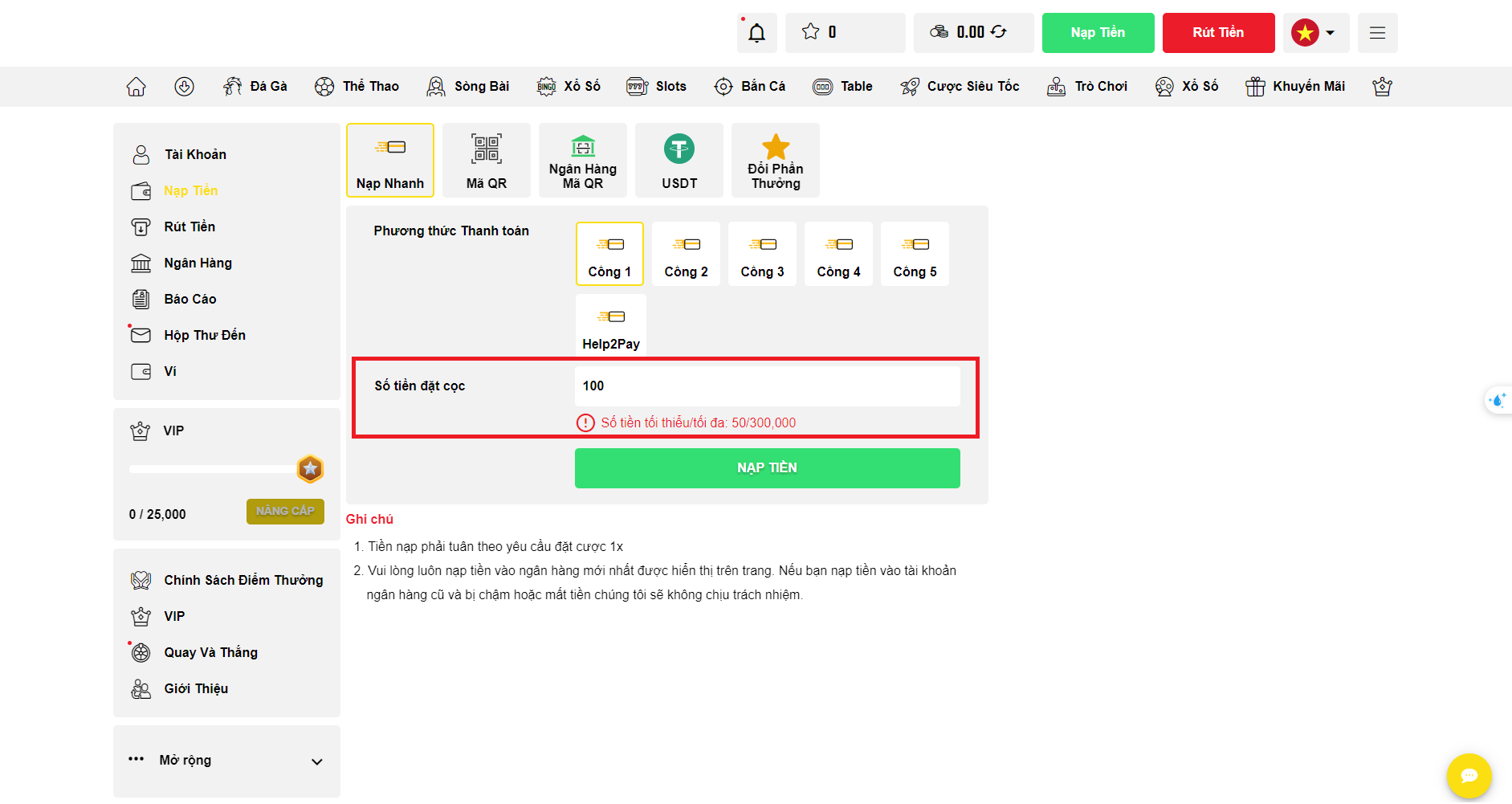
Task: Click the refresh balance icon
Action: click(x=998, y=32)
